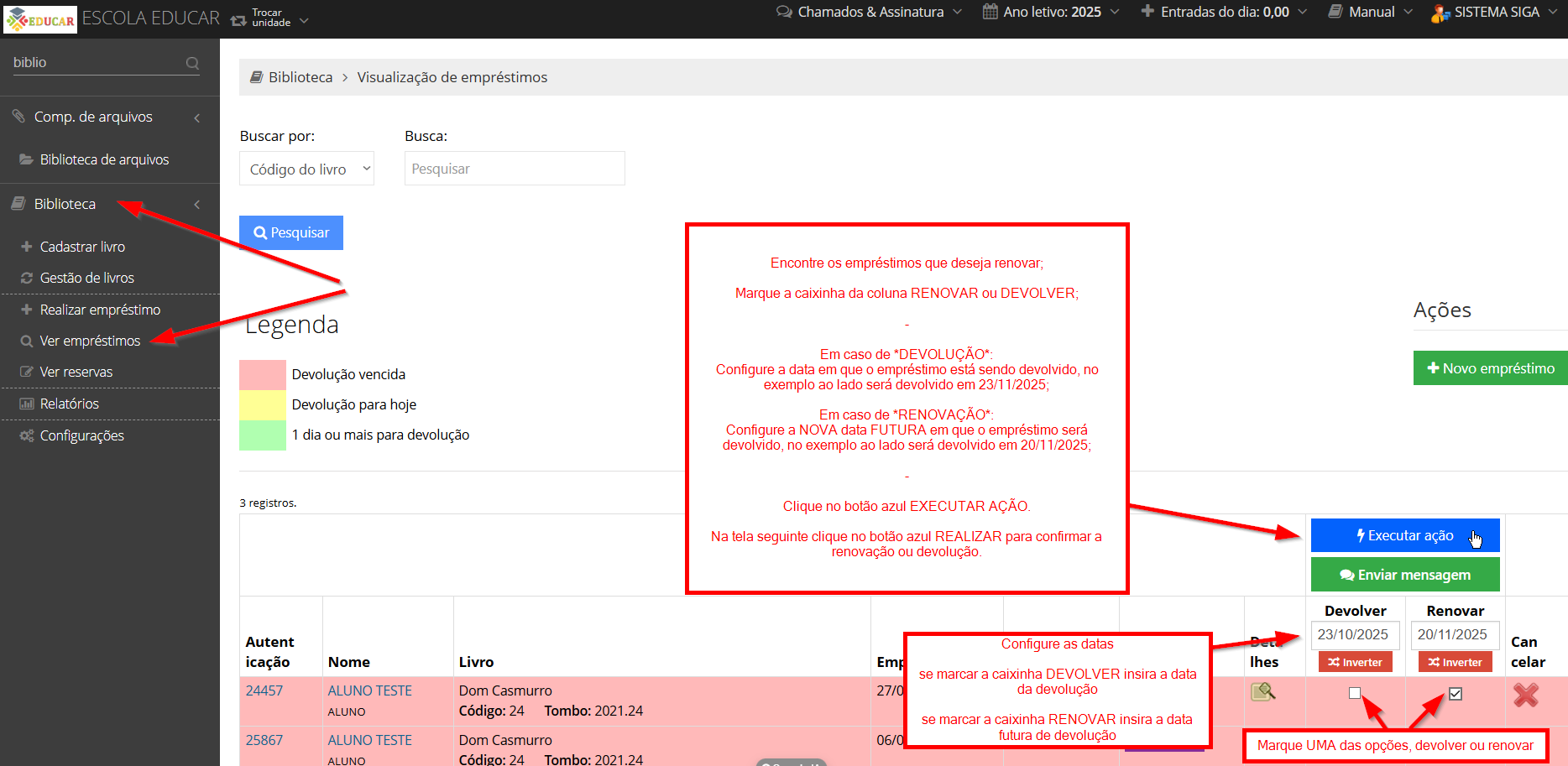Image resolution: width=1568 pixels, height=766 pixels.
Task: Open Relatórios in the library sidebar
Action: click(69, 404)
